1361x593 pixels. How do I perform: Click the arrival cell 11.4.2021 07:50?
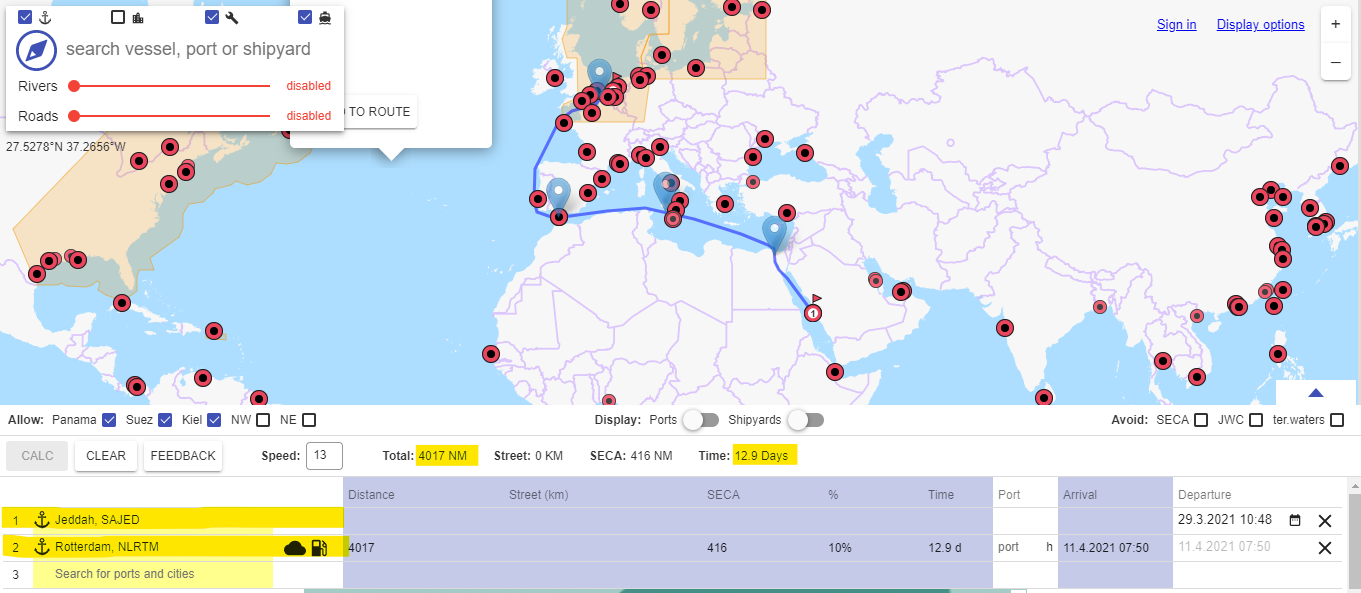pos(1106,547)
